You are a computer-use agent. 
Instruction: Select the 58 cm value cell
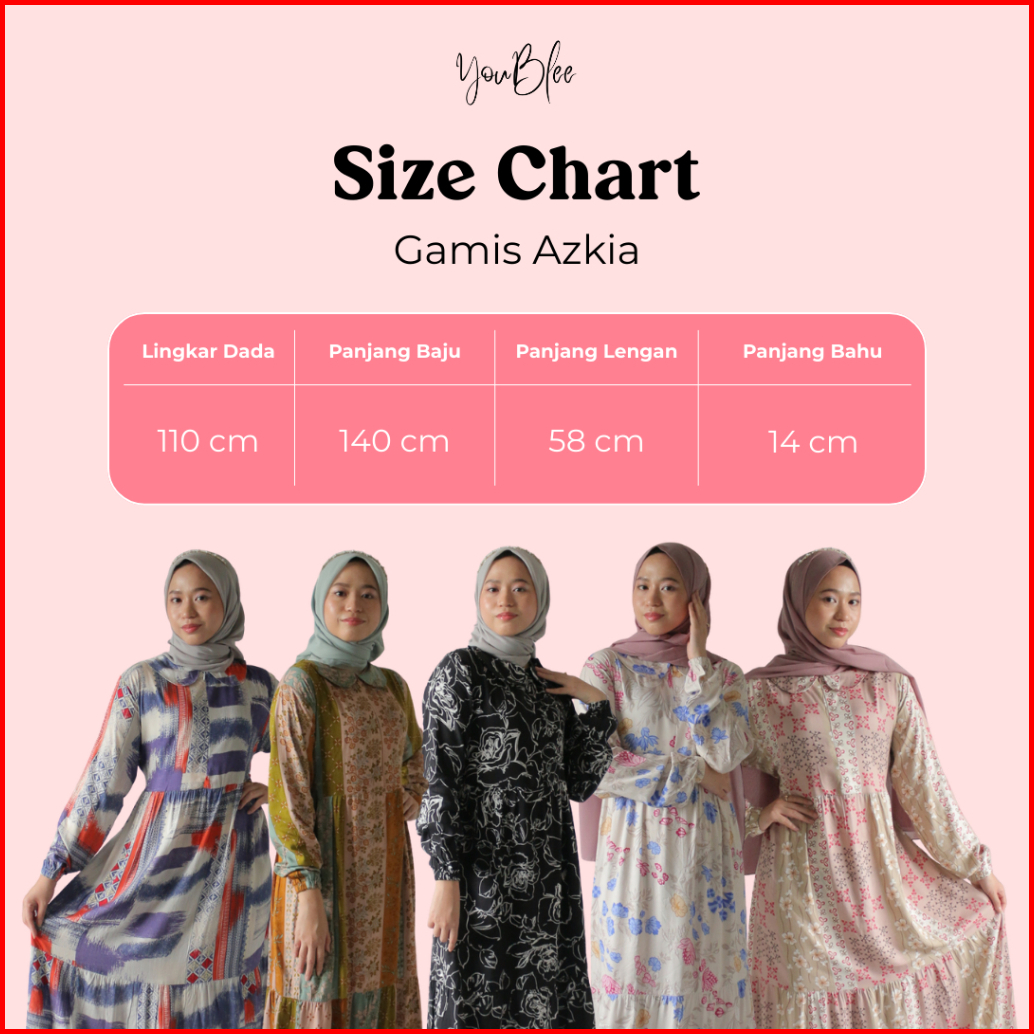(596, 441)
